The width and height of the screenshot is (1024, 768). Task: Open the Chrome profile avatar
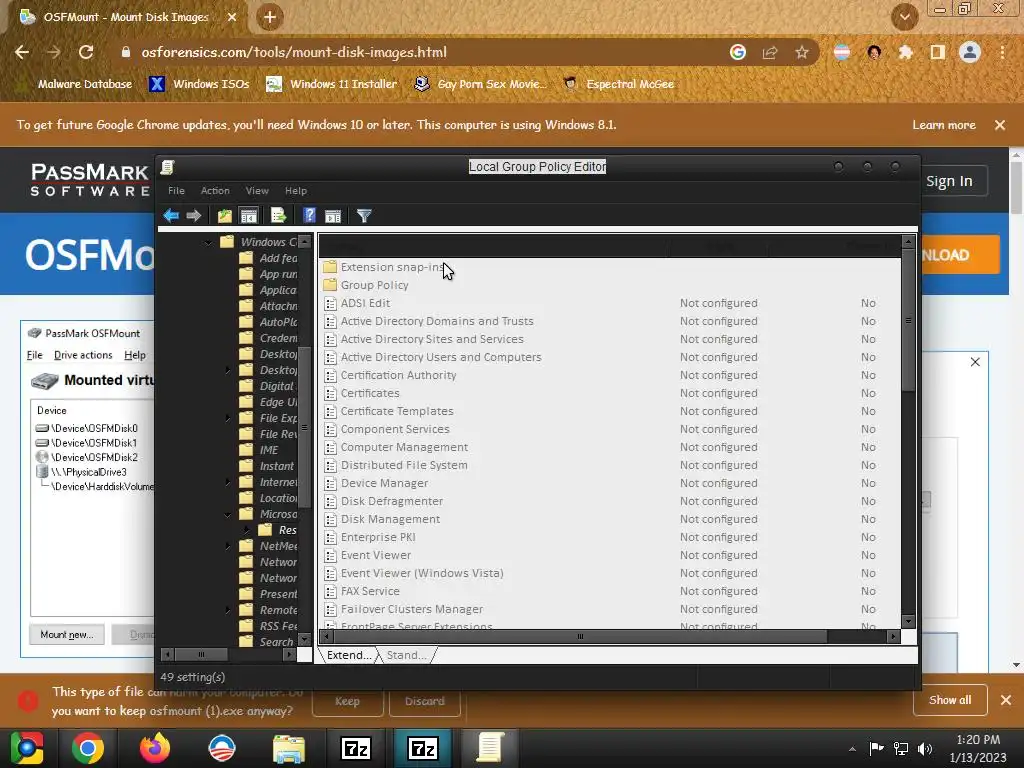pos(970,52)
